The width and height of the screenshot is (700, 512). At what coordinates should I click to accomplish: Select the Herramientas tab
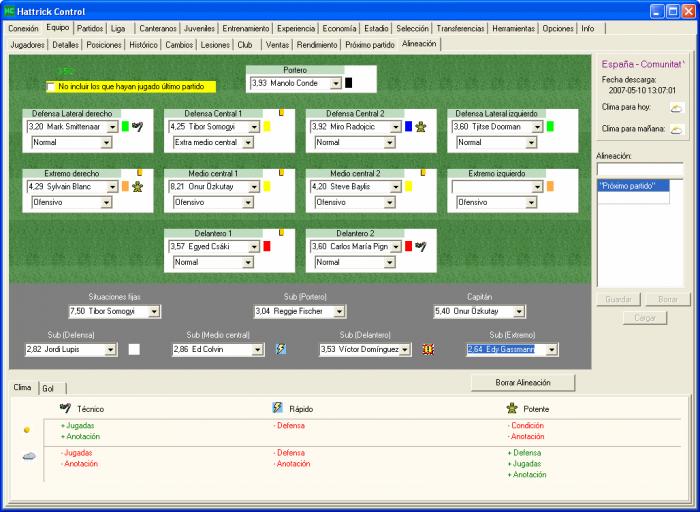pyautogui.click(x=513, y=29)
